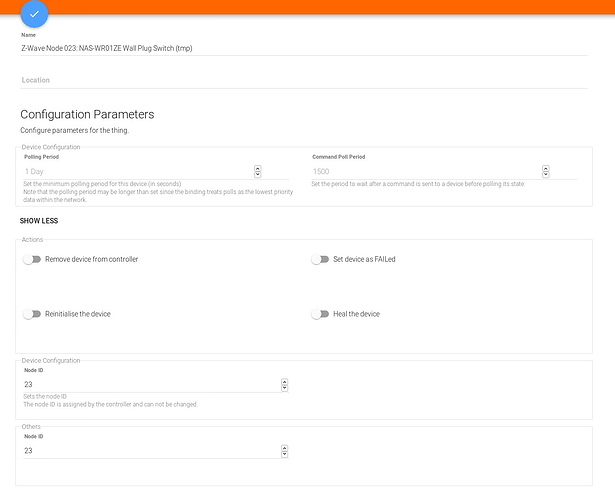Enable Heal the device switch
The image size is (615, 500).
click(x=320, y=314)
